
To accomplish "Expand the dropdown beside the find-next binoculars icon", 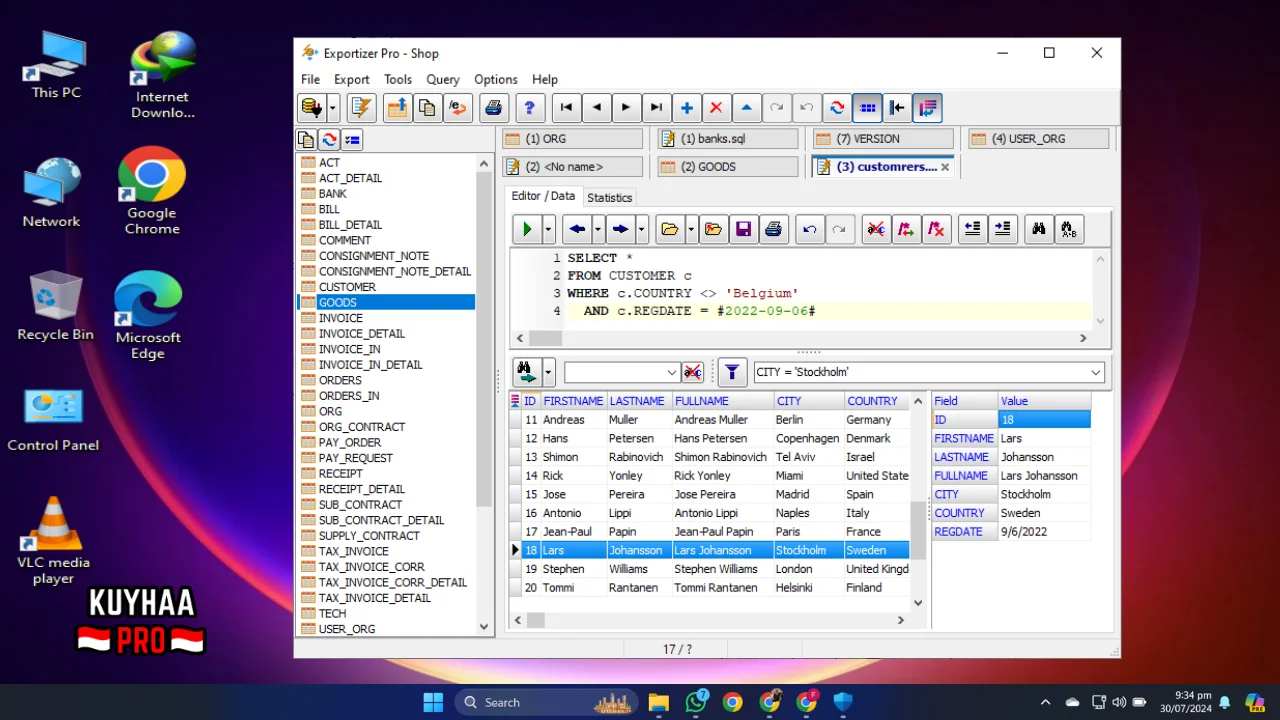I will pyautogui.click(x=548, y=372).
